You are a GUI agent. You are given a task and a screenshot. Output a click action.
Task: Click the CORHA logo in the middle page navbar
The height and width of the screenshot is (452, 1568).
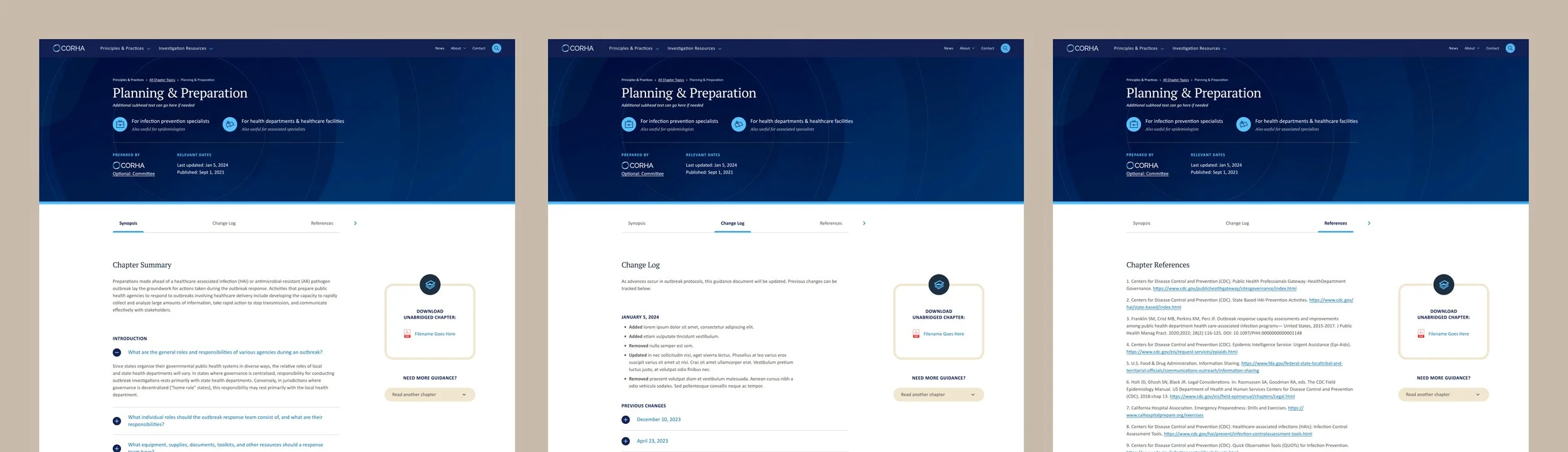coord(578,48)
